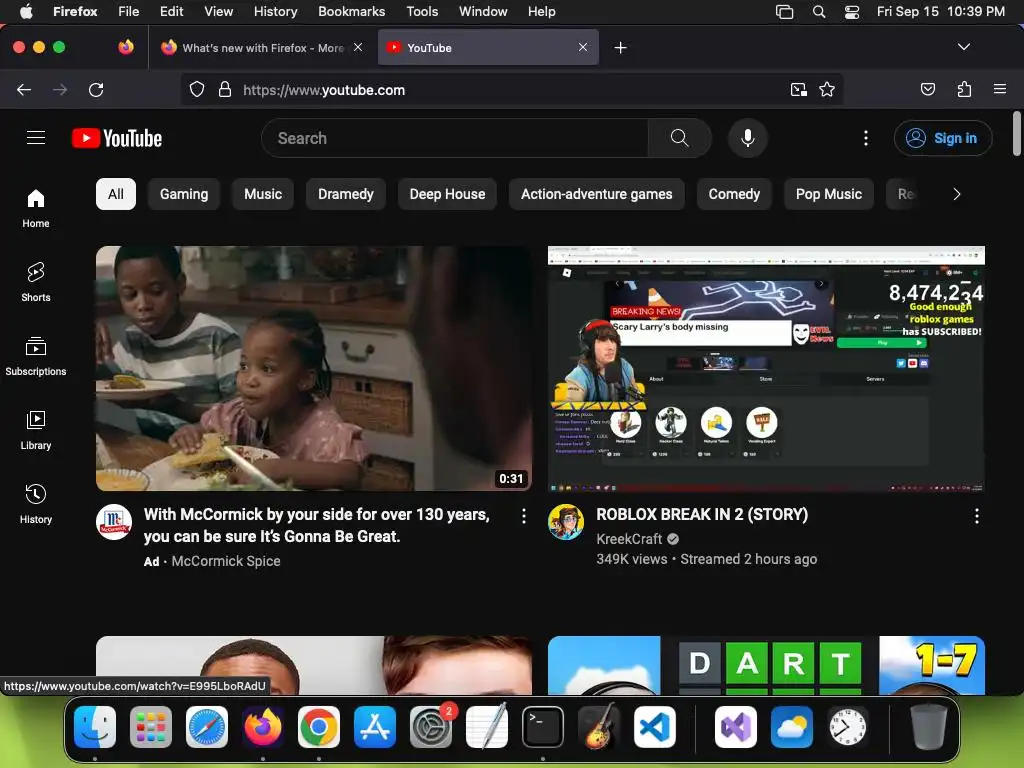Viewport: 1024px width, 768px height.
Task: Play the ROBLOX BREAK IN 2 thumbnail
Action: [x=766, y=368]
